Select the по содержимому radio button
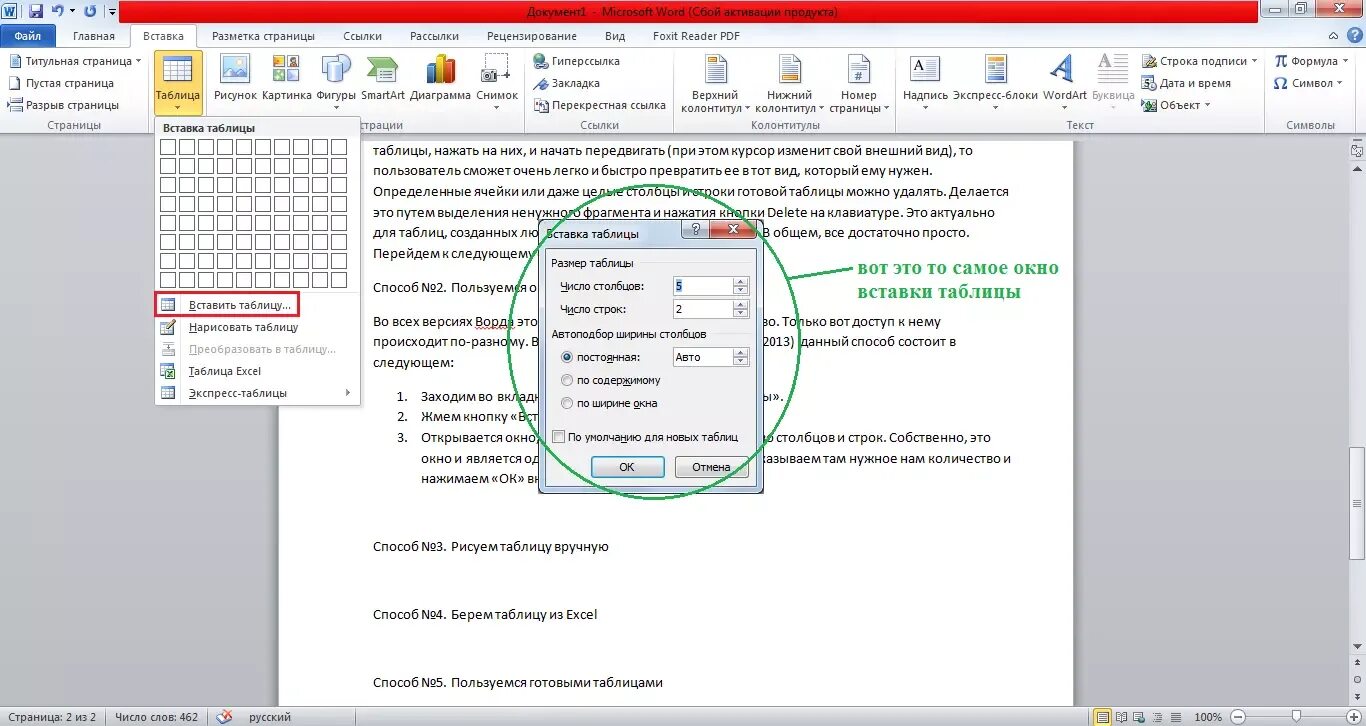 (568, 380)
